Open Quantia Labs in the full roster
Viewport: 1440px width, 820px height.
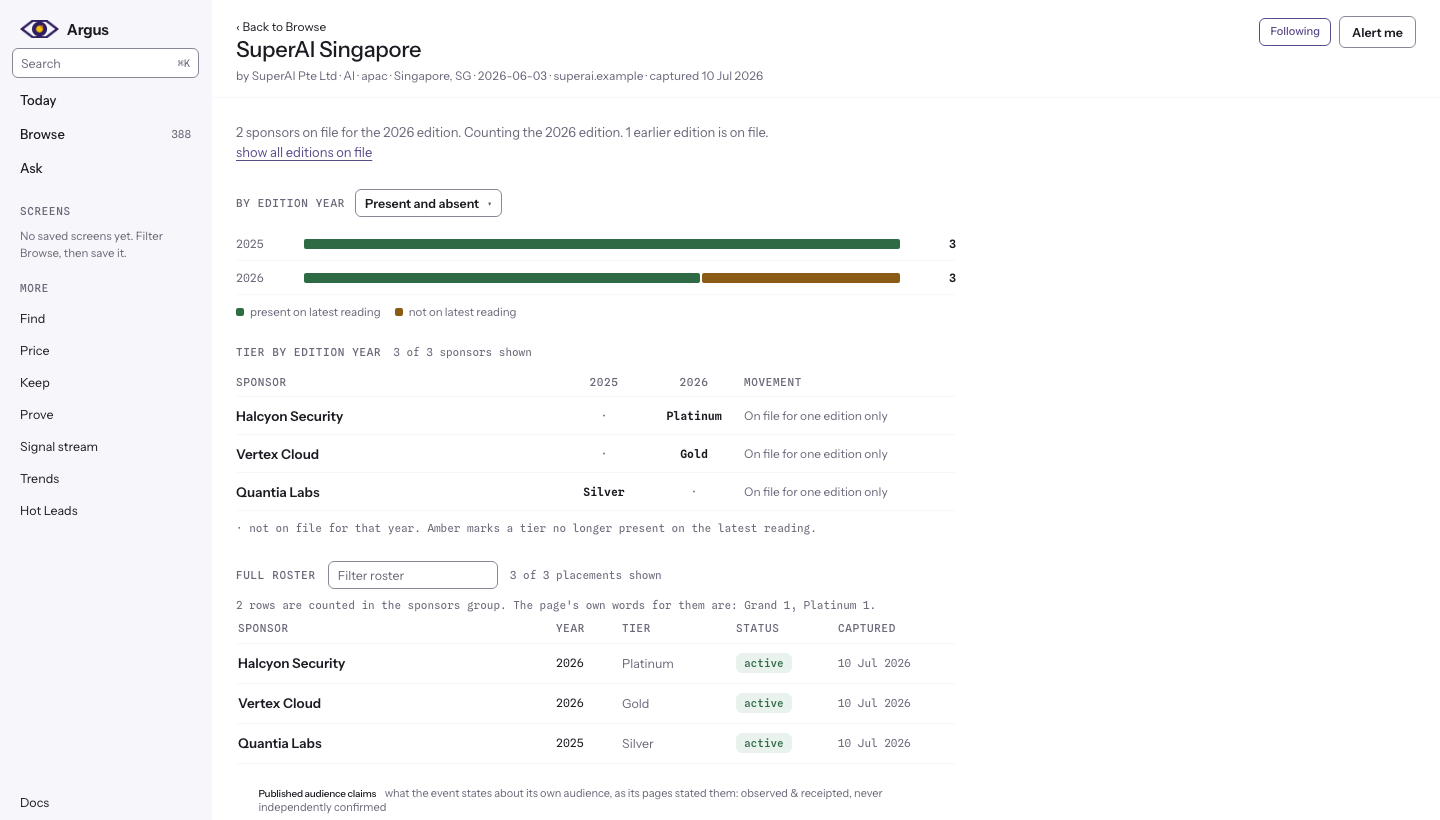click(x=280, y=743)
